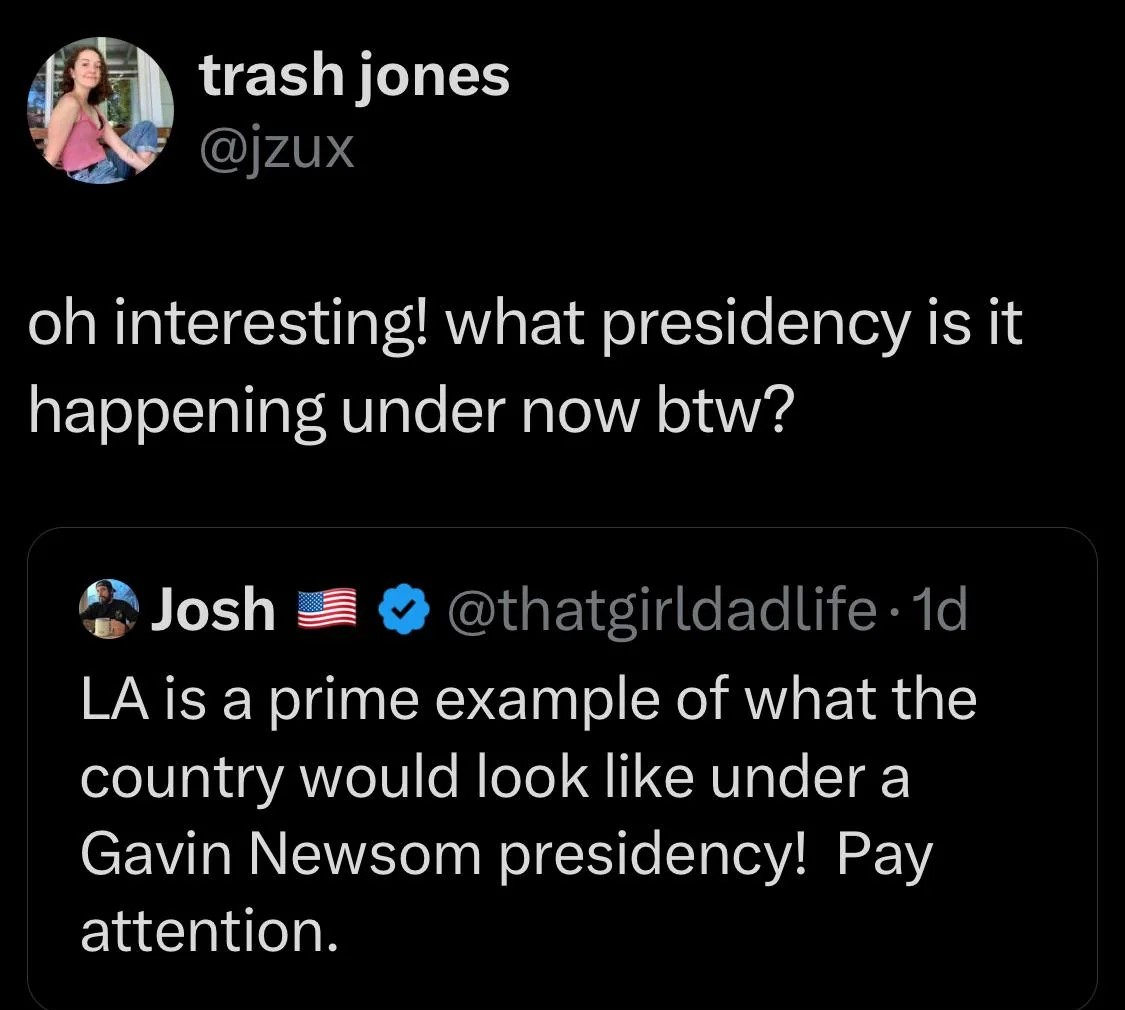Click the "country would look like under a" line
The image size is (1125, 1010).
[496, 778]
